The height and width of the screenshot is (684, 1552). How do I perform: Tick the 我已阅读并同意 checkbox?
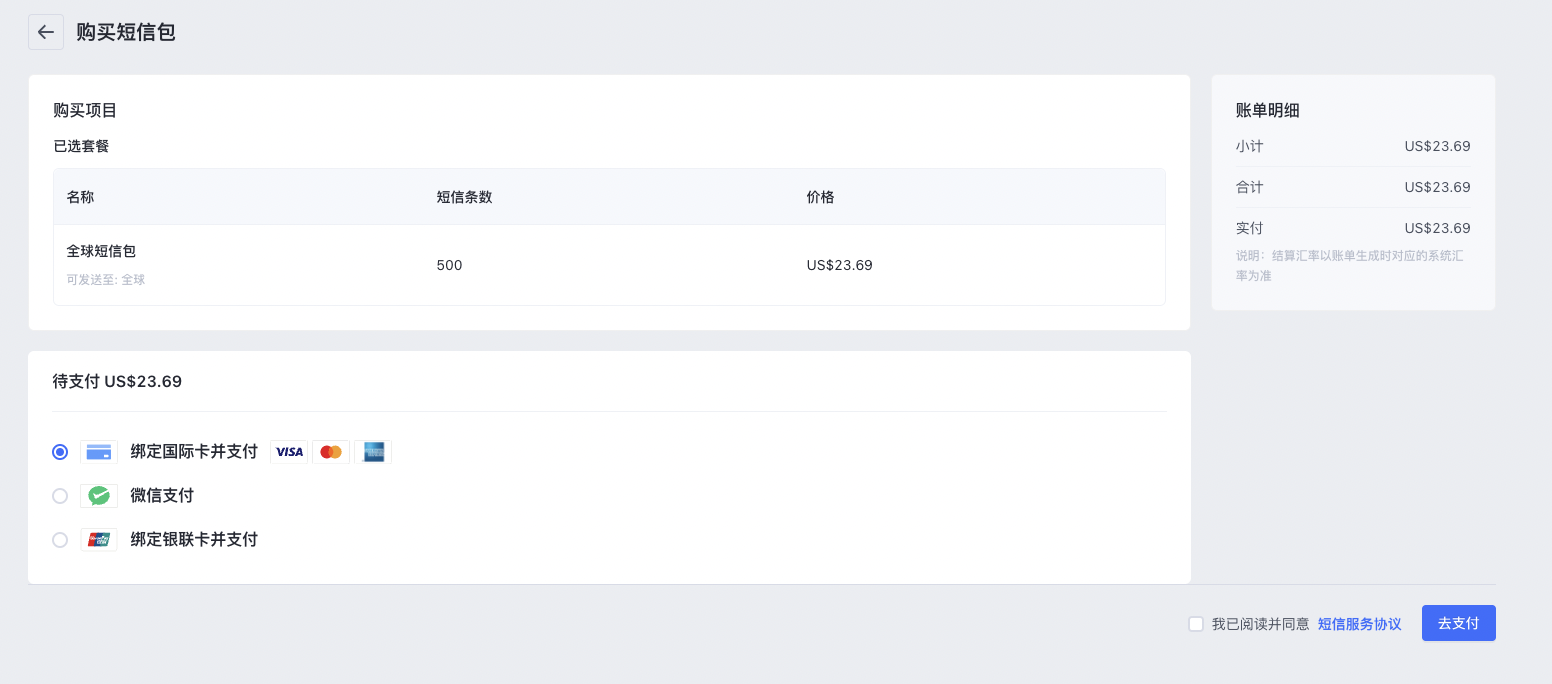1196,624
